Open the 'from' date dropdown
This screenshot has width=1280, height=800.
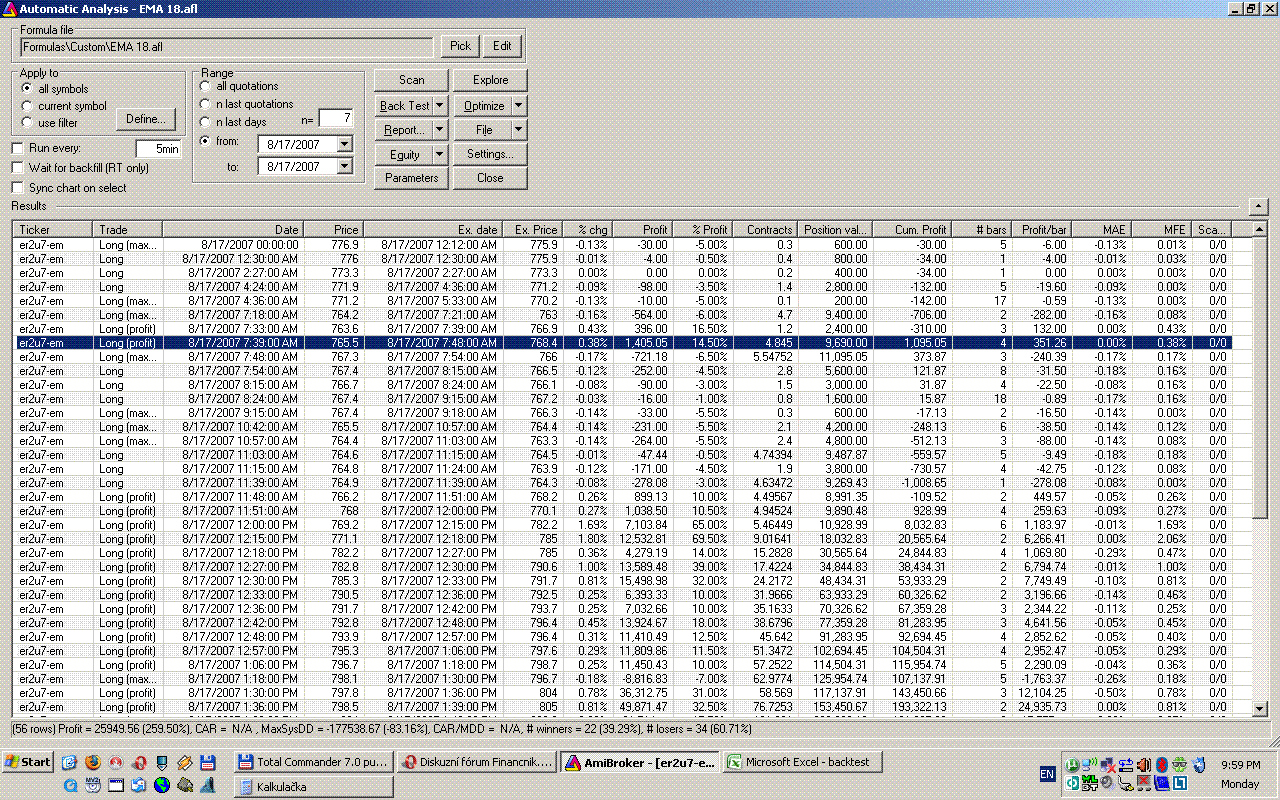pyautogui.click(x=345, y=143)
